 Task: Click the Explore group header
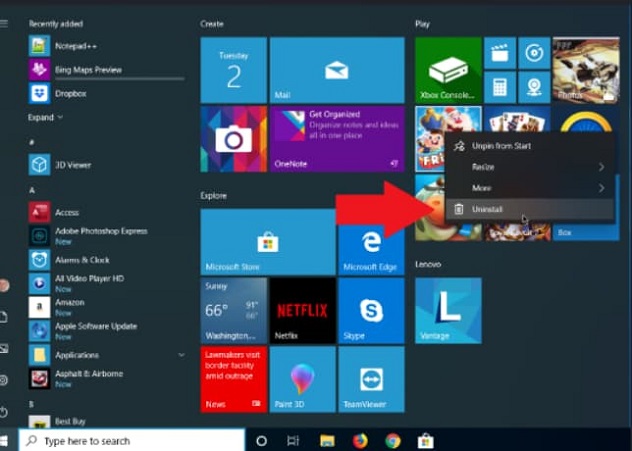coord(214,195)
